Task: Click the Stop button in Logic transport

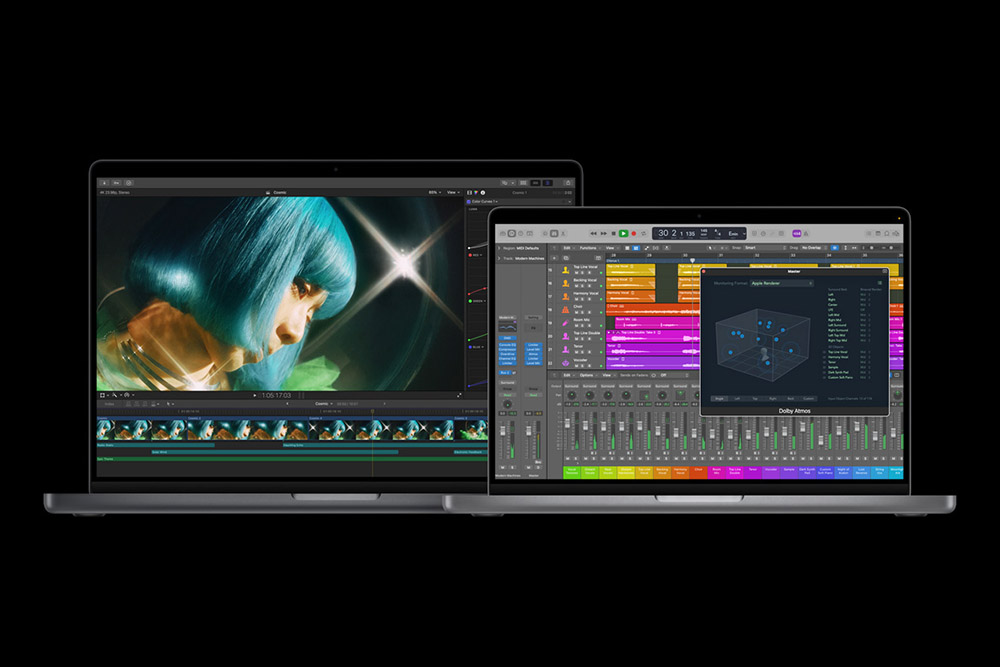Action: click(614, 233)
